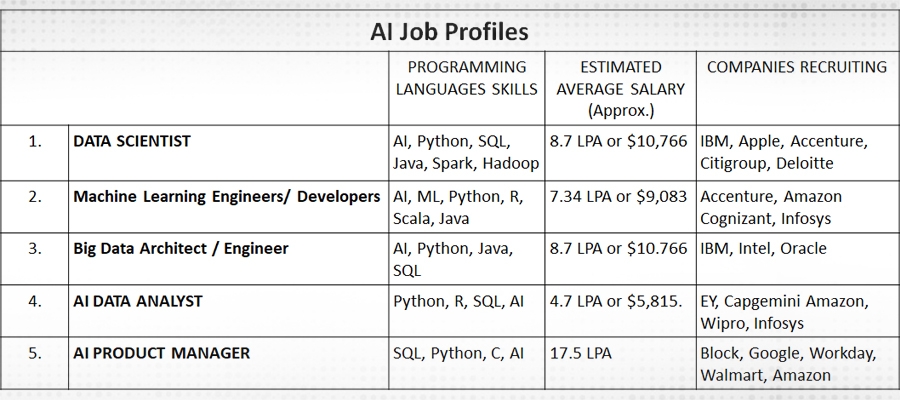Click the "AI PRODUCT MANAGER" job title cell
This screenshot has width=900, height=400.
161,353
